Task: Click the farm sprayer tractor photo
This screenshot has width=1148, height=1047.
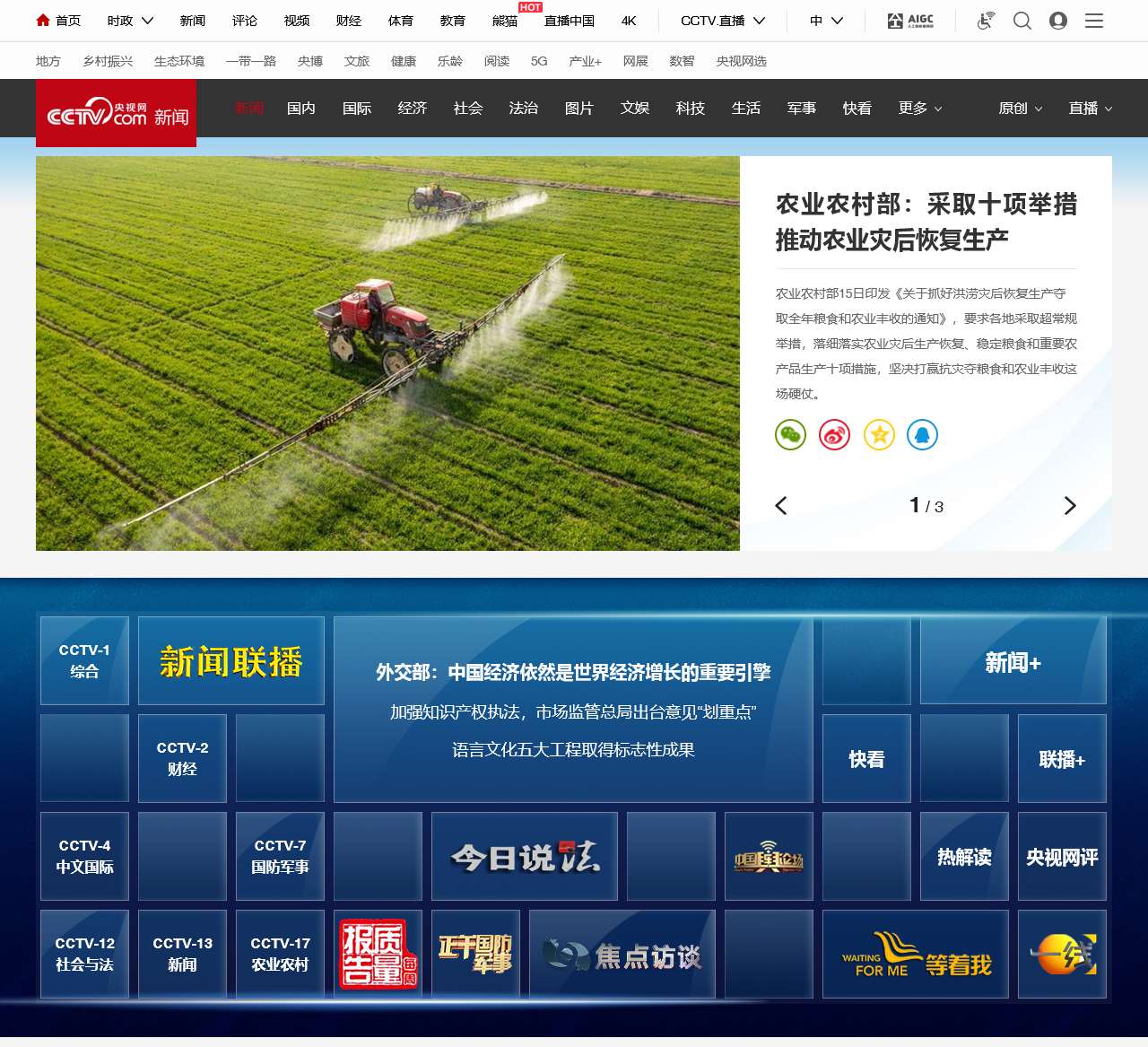Action: (387, 353)
